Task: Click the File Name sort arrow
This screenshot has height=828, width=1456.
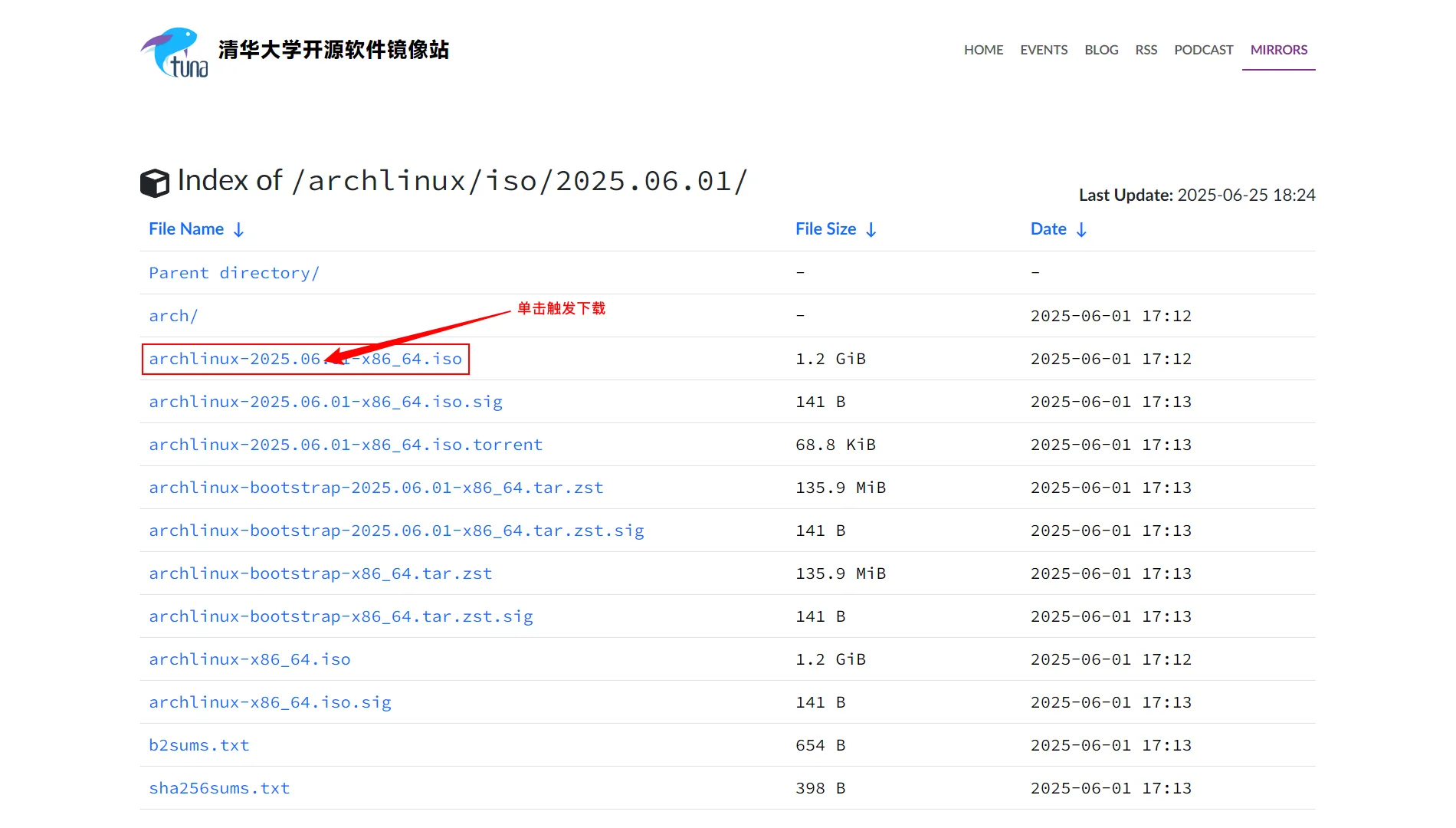Action: point(238,229)
